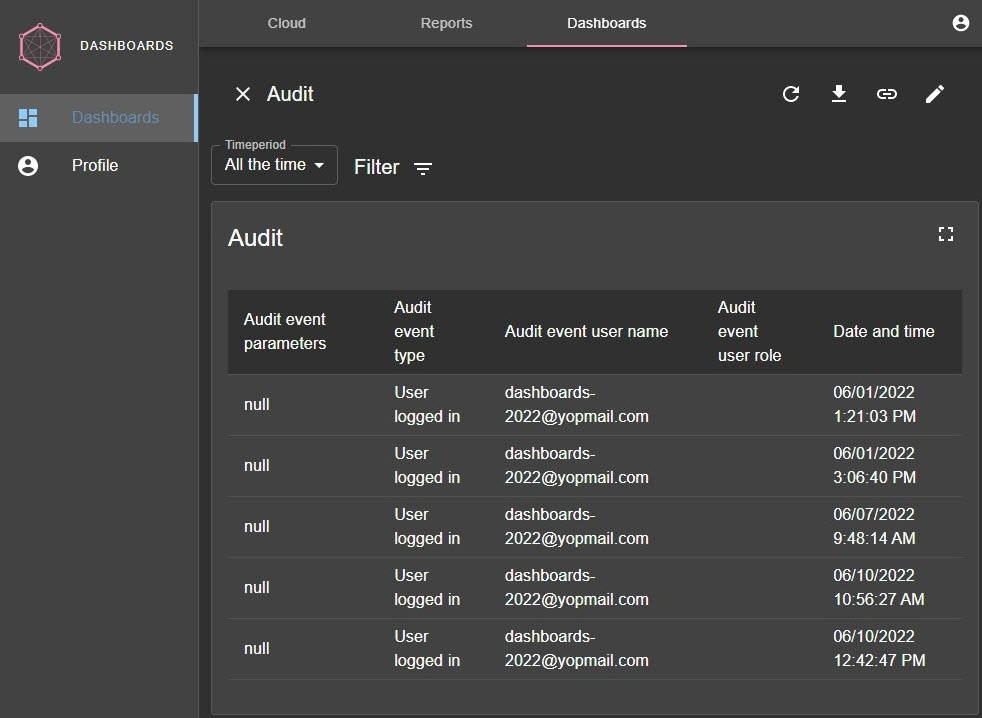Image resolution: width=982 pixels, height=718 pixels.
Task: Open the Timeperiod dropdown
Action: click(x=274, y=165)
